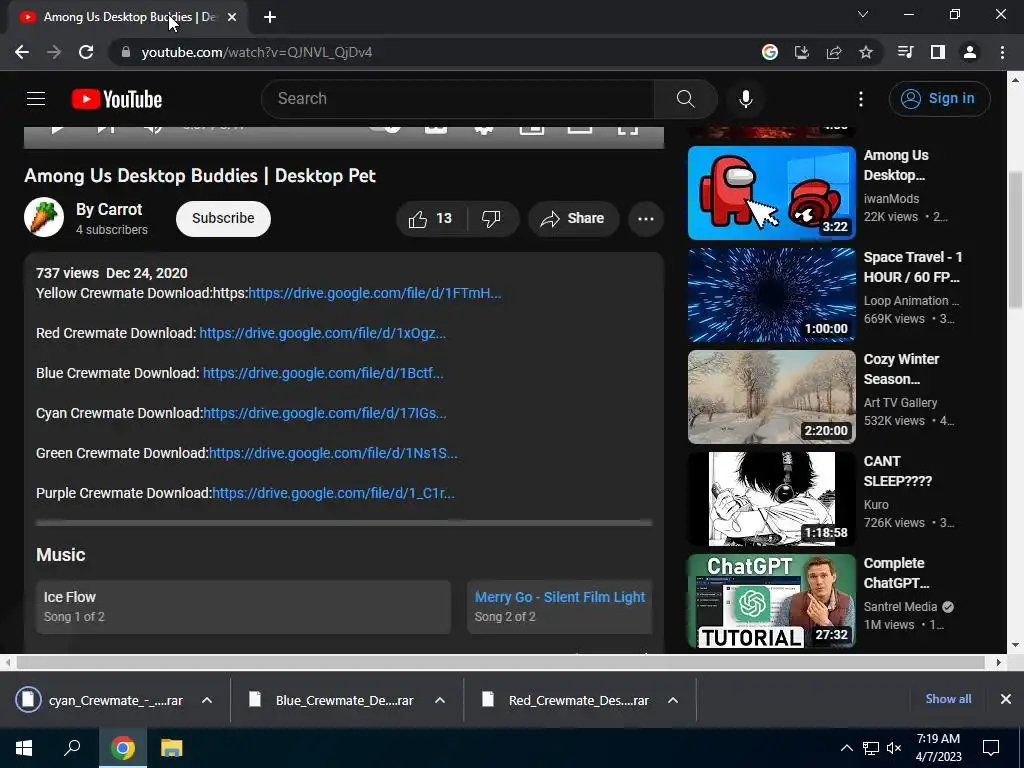Screen dimensions: 1024x768
Task: Open a new browser tab
Action: pyautogui.click(x=270, y=17)
